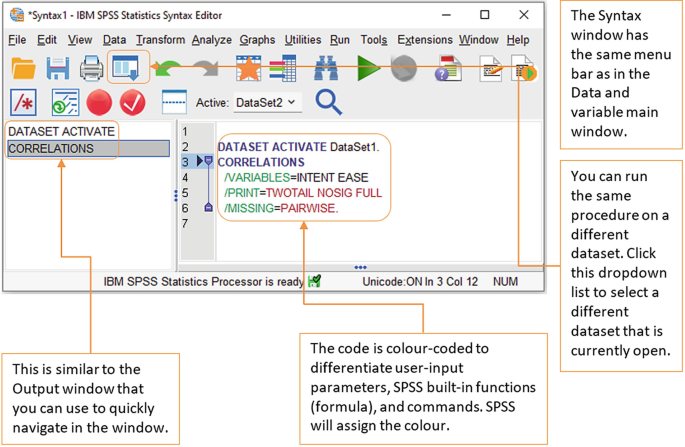Click the Print icon in toolbar
Image resolution: width=685 pixels, height=447 pixels.
click(x=91, y=68)
